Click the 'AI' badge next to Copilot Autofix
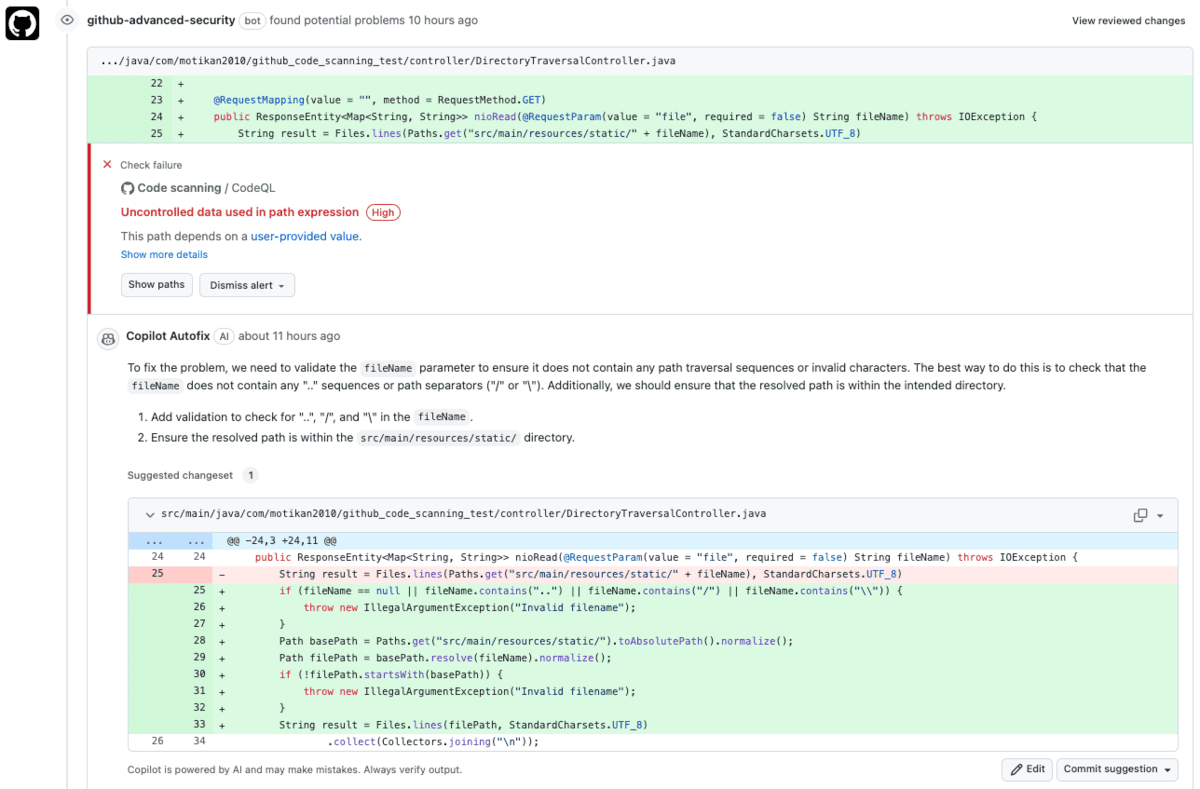 coord(224,336)
